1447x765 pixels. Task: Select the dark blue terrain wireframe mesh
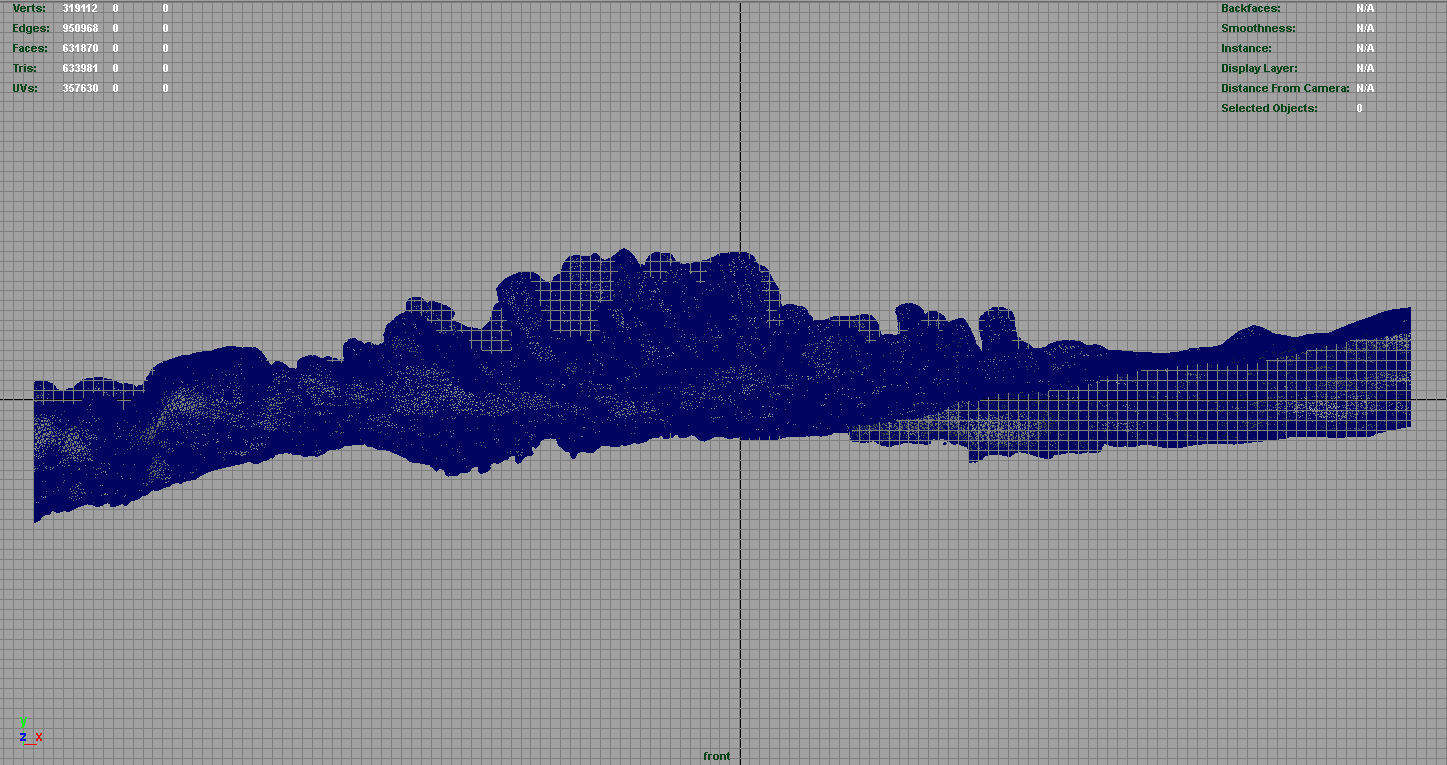[x=722, y=386]
